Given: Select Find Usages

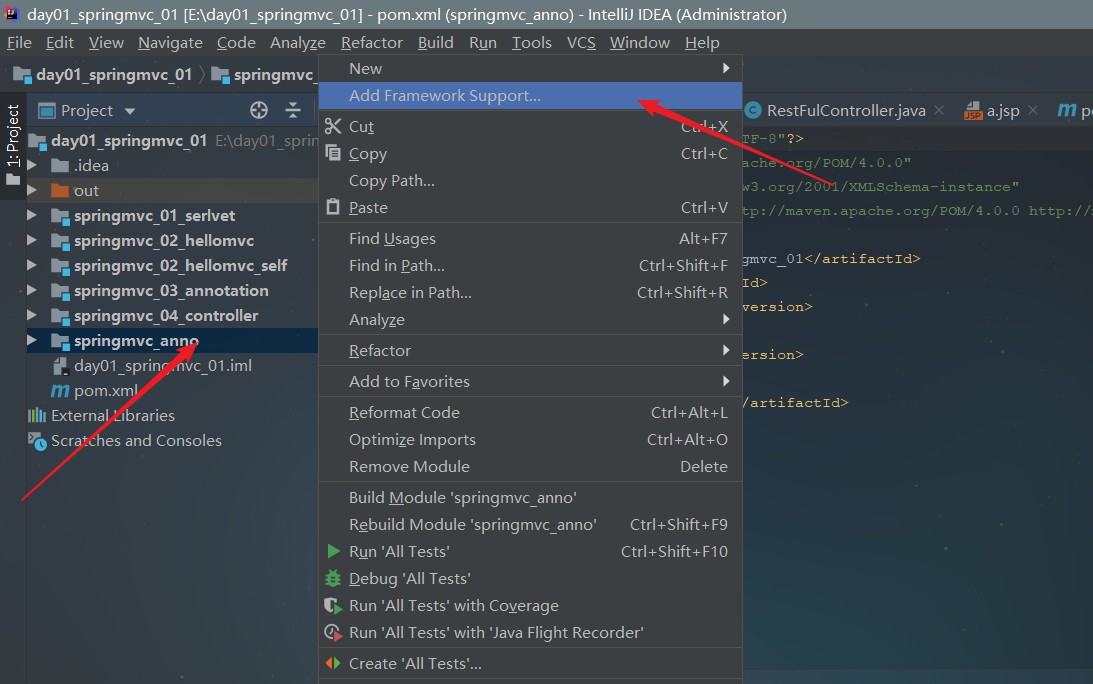Looking at the screenshot, I should (530, 238).
